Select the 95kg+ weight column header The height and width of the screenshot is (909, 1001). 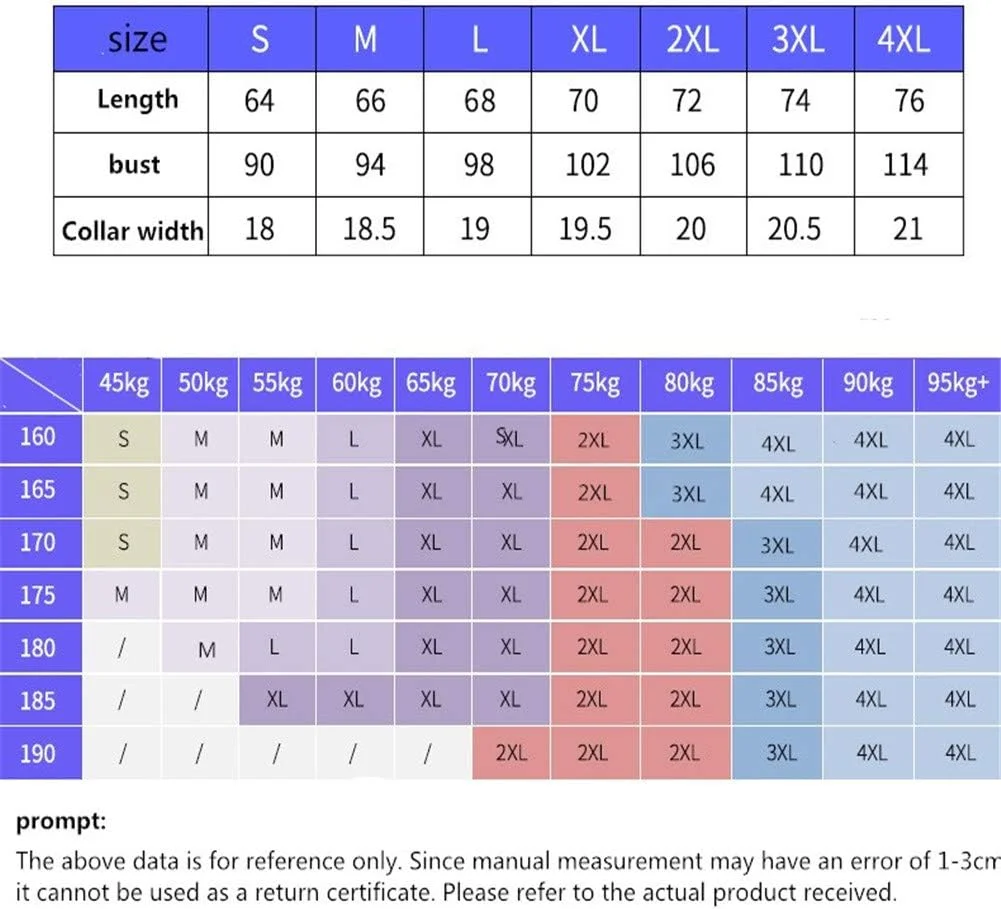click(x=958, y=384)
